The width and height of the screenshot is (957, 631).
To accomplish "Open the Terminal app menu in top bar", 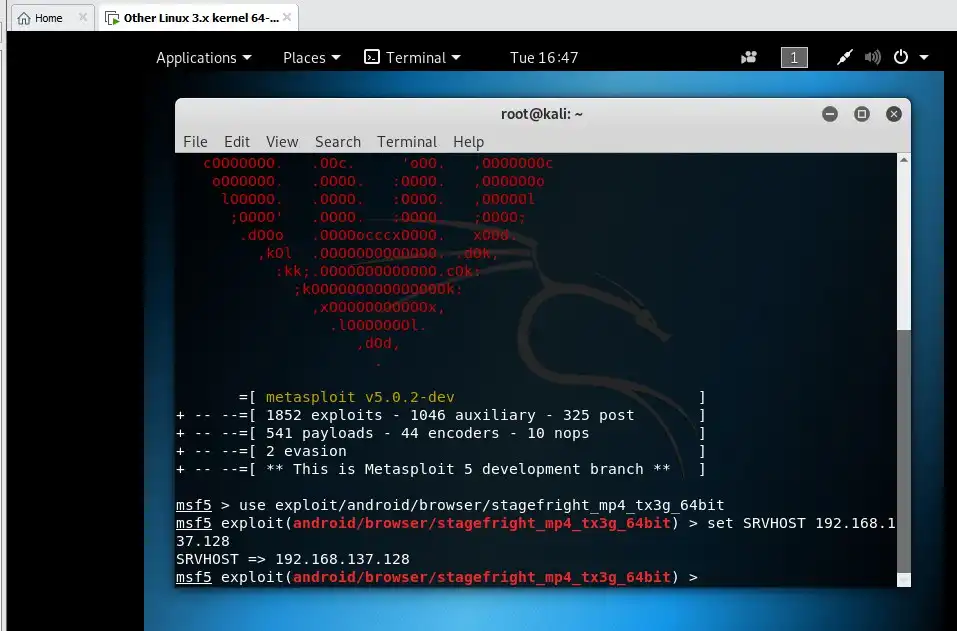I will (413, 57).
